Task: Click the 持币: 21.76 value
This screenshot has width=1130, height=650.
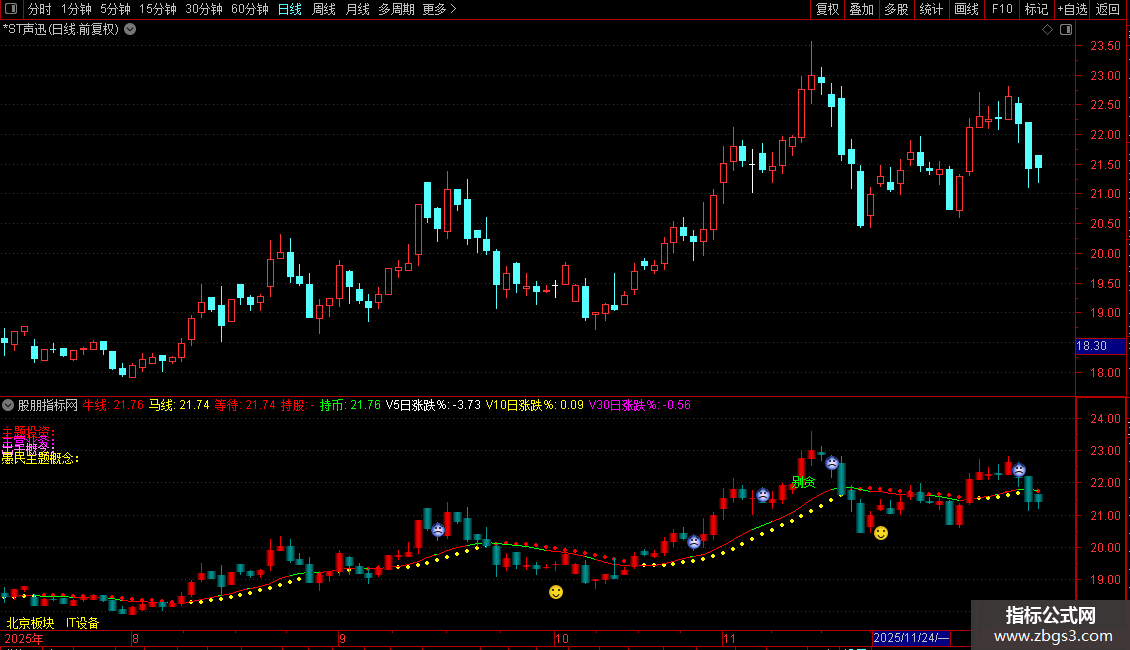Action: pyautogui.click(x=350, y=405)
